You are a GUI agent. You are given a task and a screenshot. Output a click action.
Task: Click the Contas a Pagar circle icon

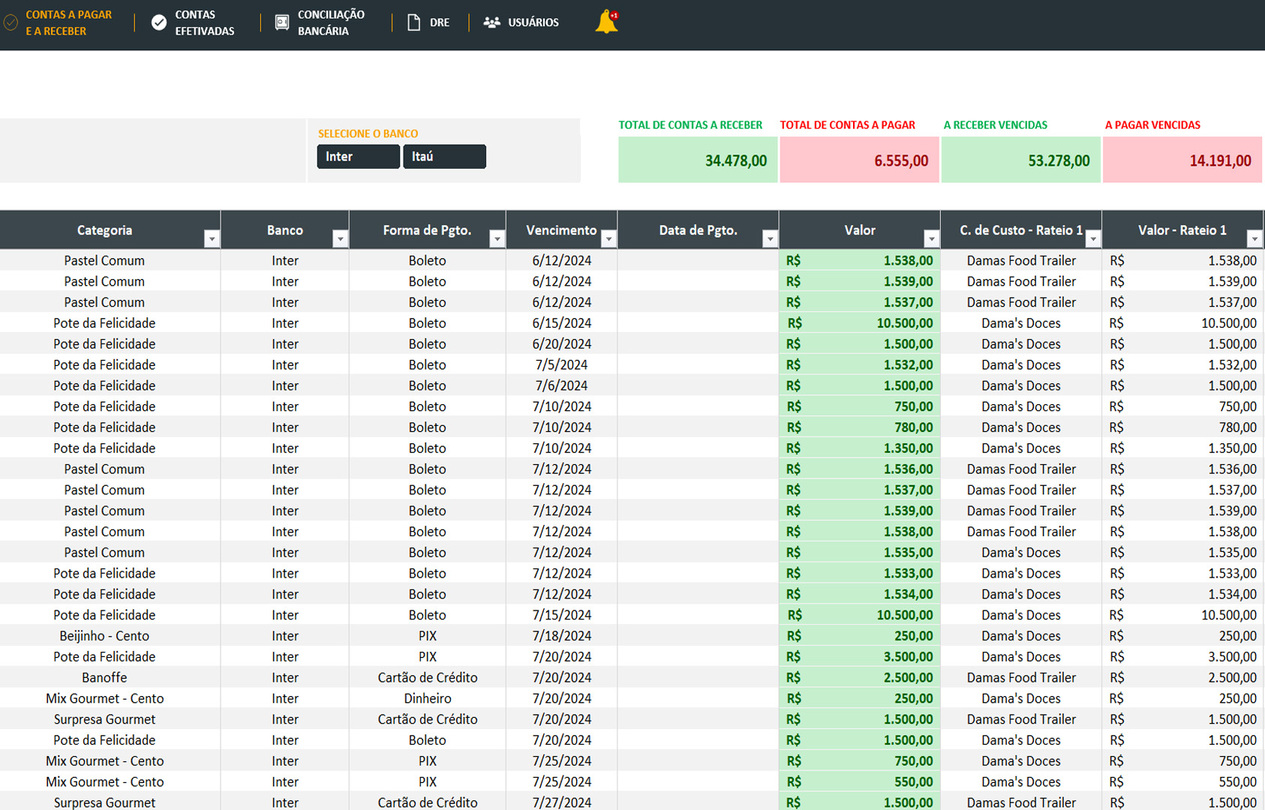tap(11, 22)
